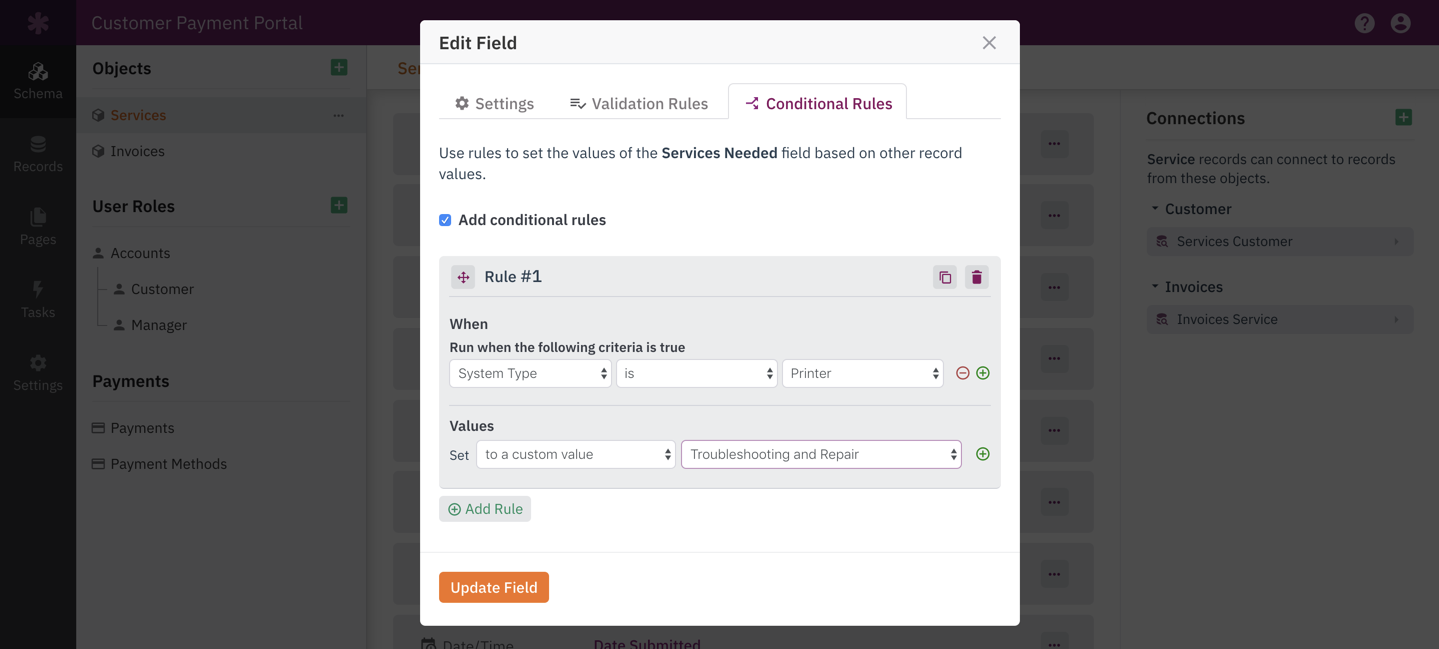
Task: Add a new object with the plus icon
Action: pyautogui.click(x=339, y=67)
